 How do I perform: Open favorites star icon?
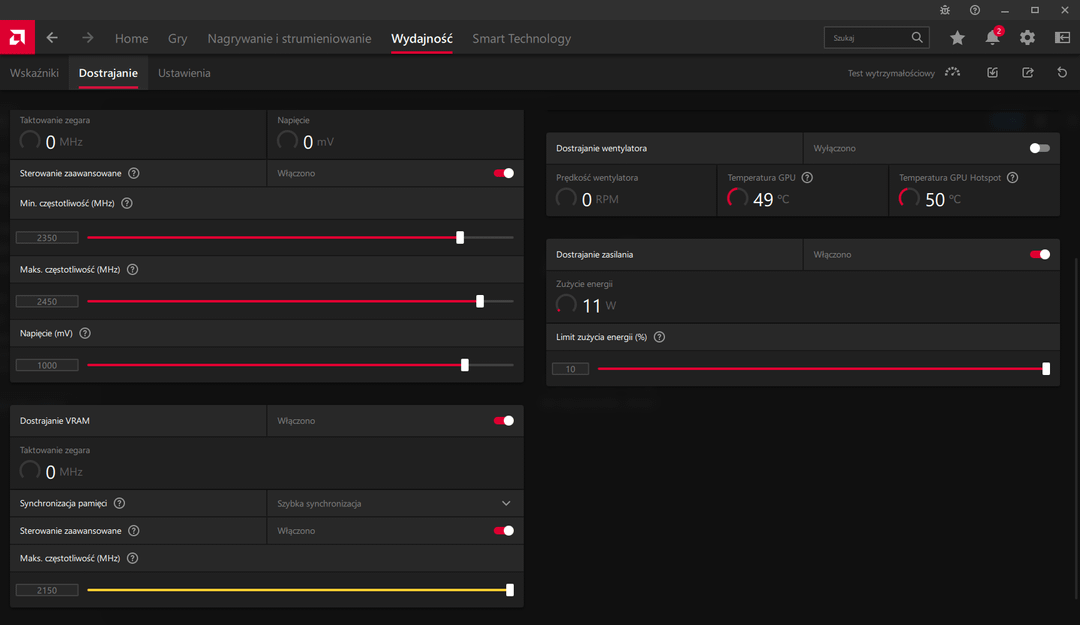[957, 38]
